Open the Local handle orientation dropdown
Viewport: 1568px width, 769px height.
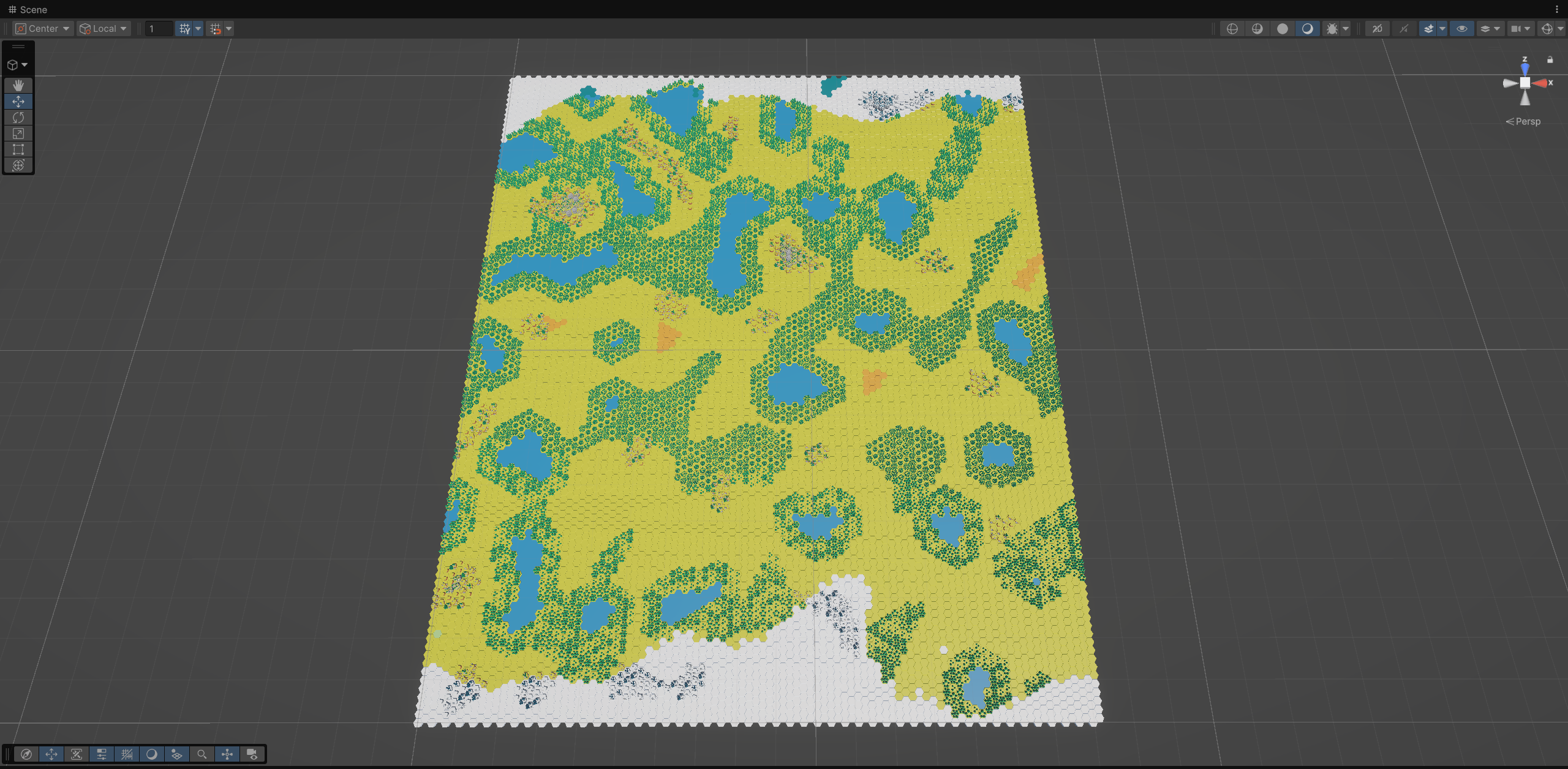(x=103, y=28)
